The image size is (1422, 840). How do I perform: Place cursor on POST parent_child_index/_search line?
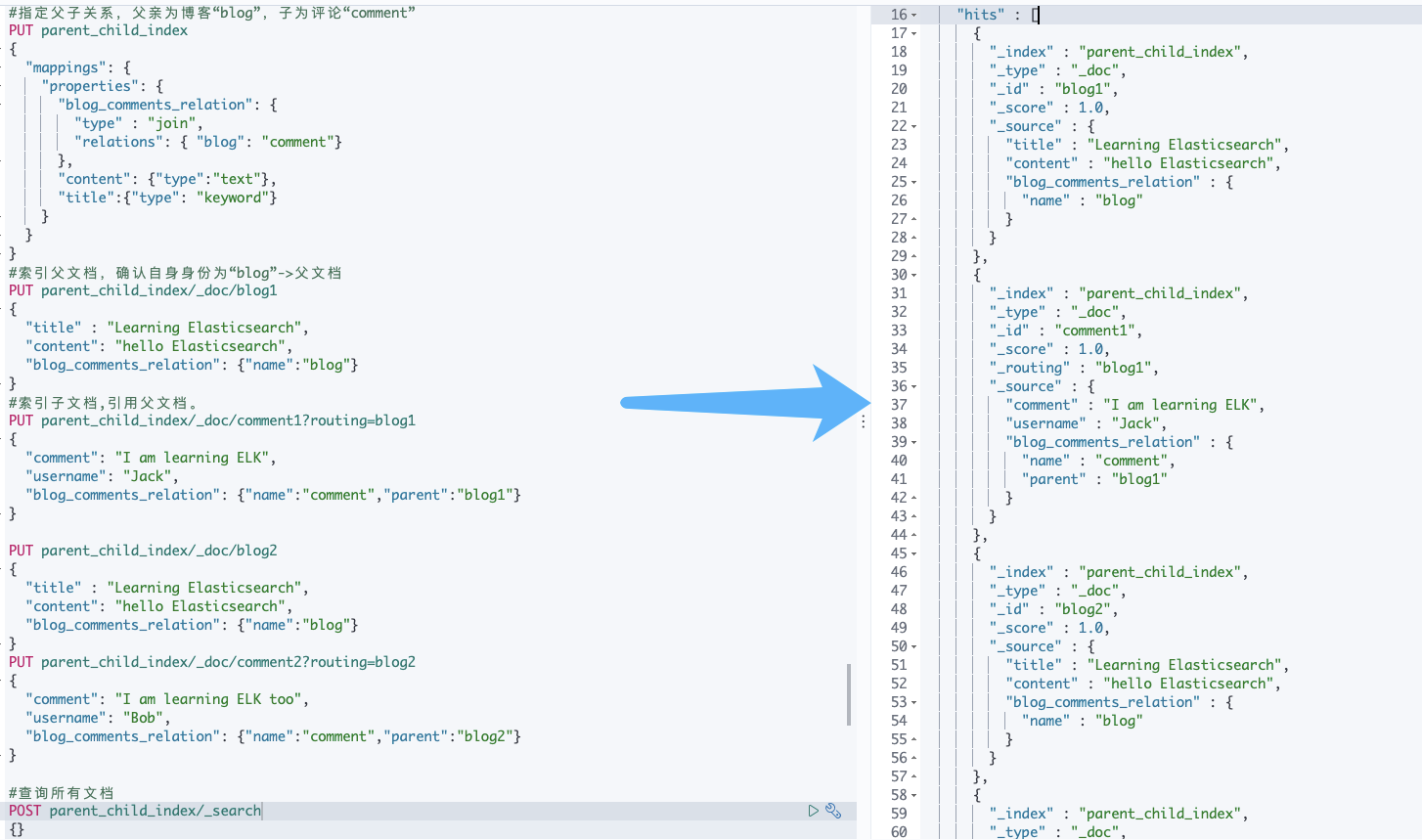(135, 811)
